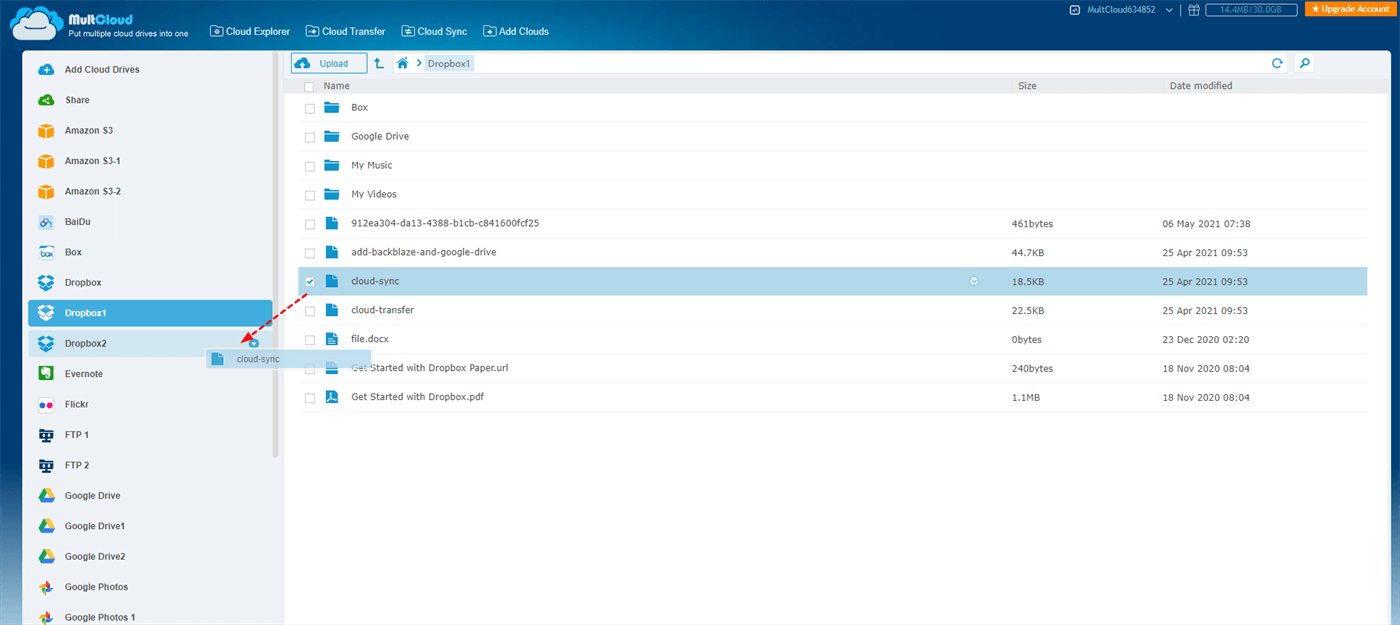
Task: Click the Upload button
Action: click(x=329, y=63)
